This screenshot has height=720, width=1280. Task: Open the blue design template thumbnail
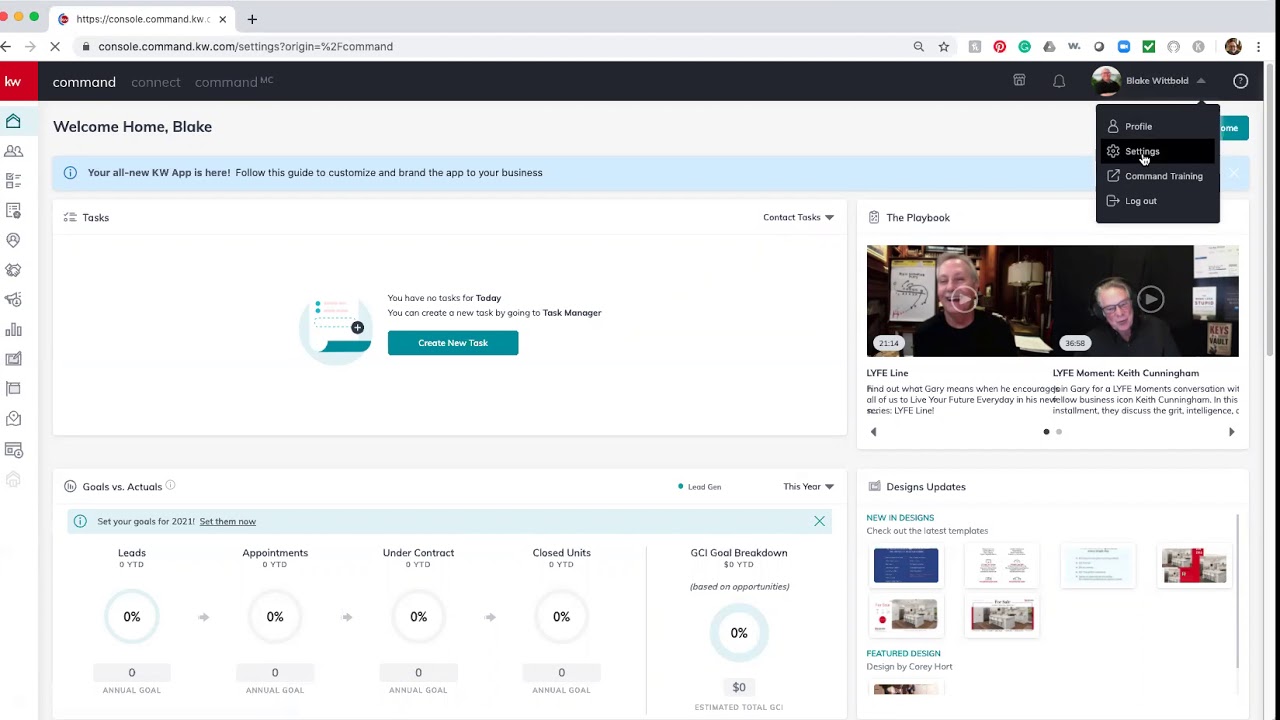[x=906, y=566]
